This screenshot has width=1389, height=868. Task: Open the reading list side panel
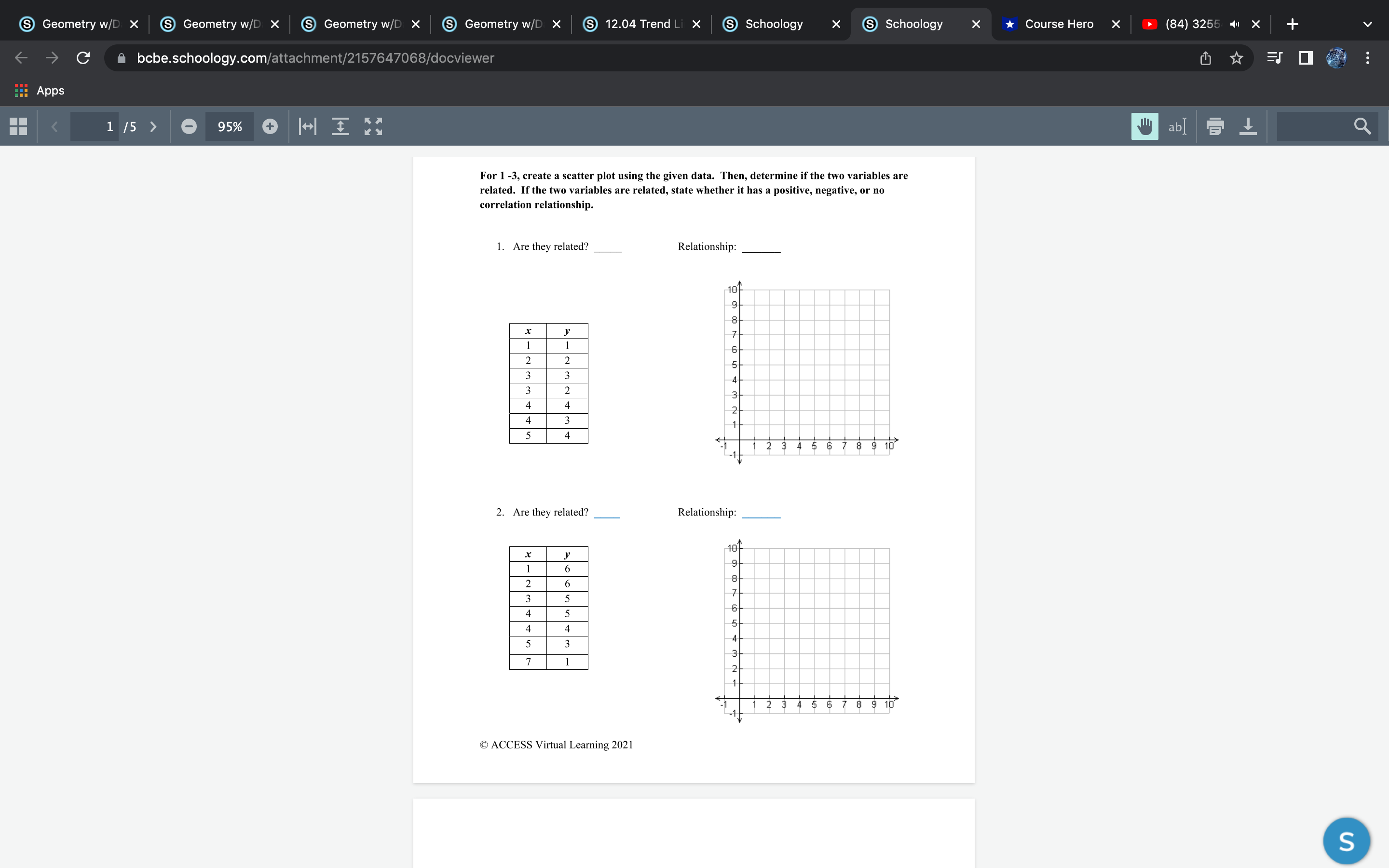pos(1275,57)
